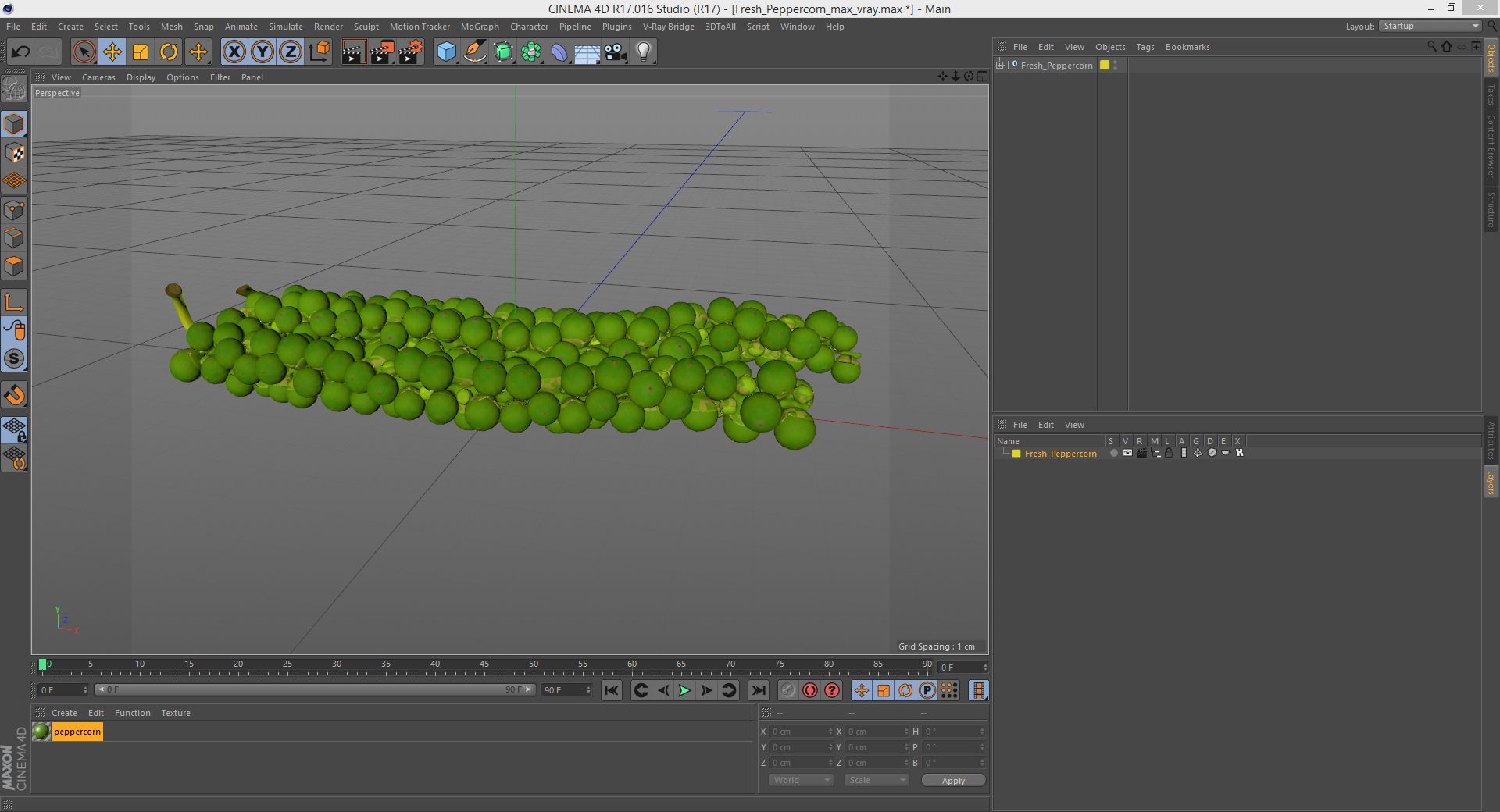Toggle Fresh_Peppercorn layer solo dot
Viewport: 1500px width, 812px height.
pos(1113,453)
